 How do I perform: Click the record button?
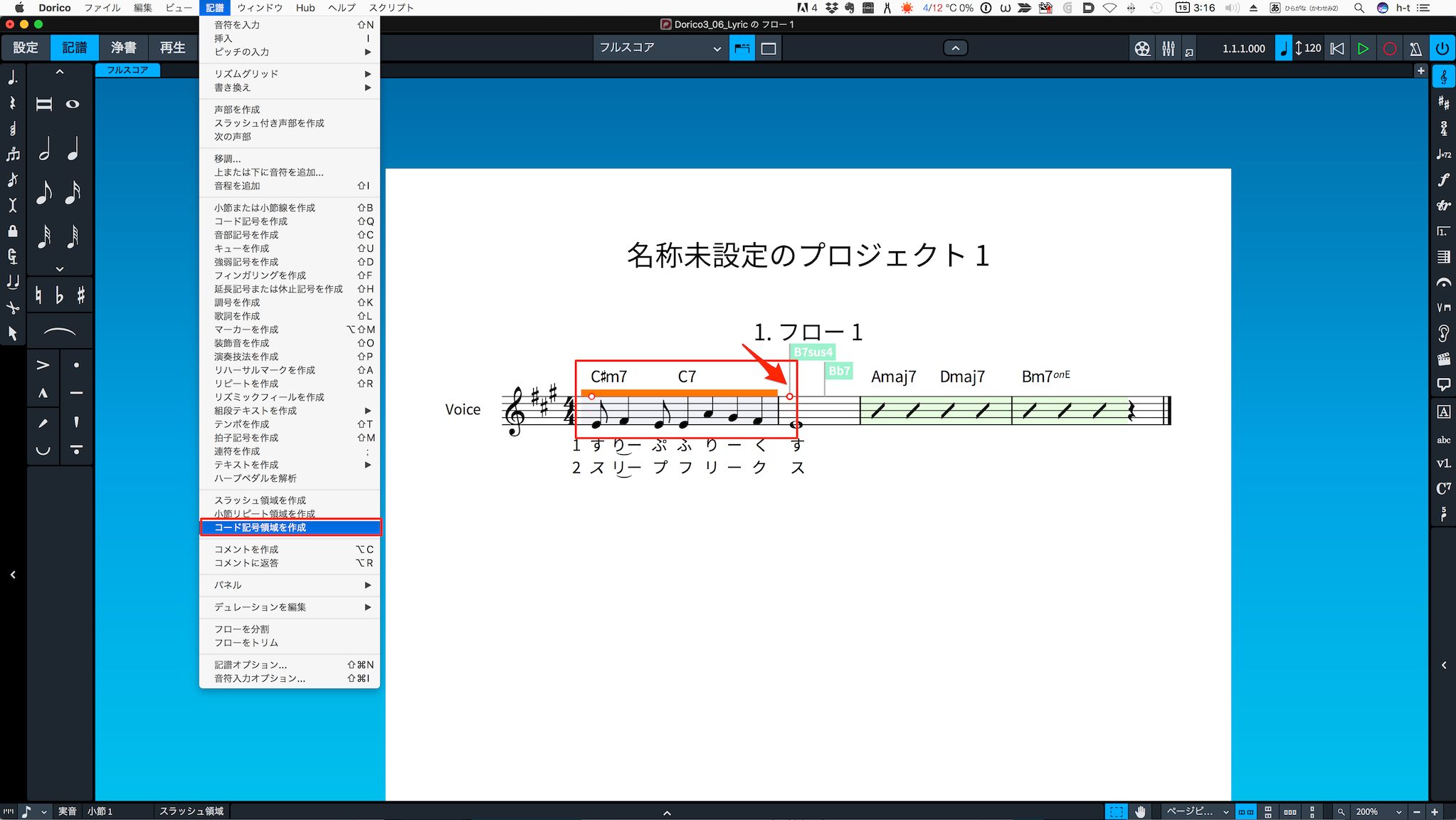click(x=1389, y=48)
